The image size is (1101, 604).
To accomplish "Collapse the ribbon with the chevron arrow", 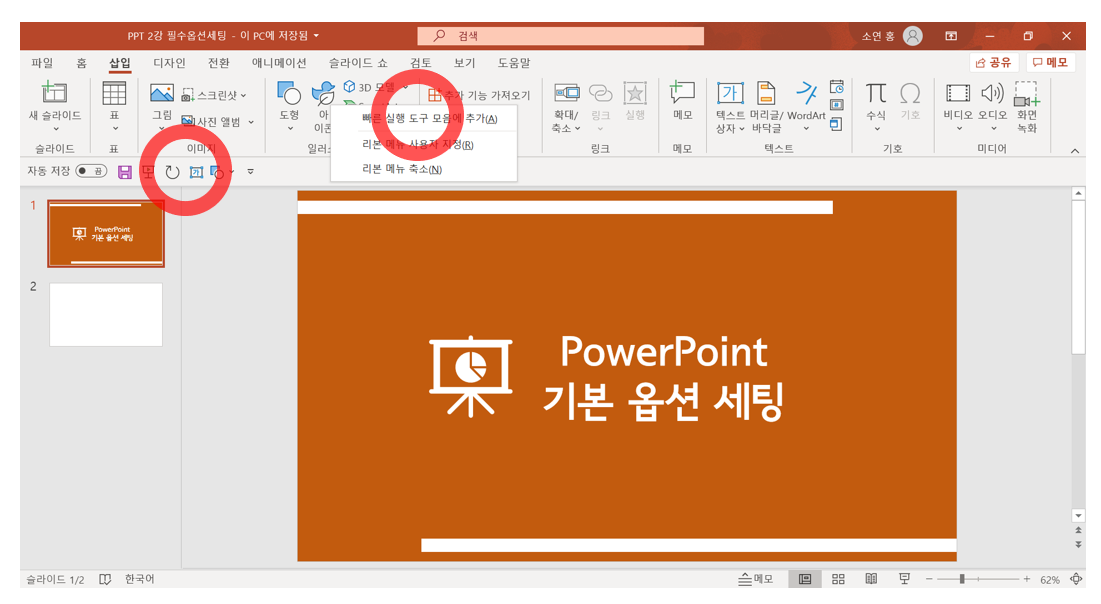I will point(1074,150).
